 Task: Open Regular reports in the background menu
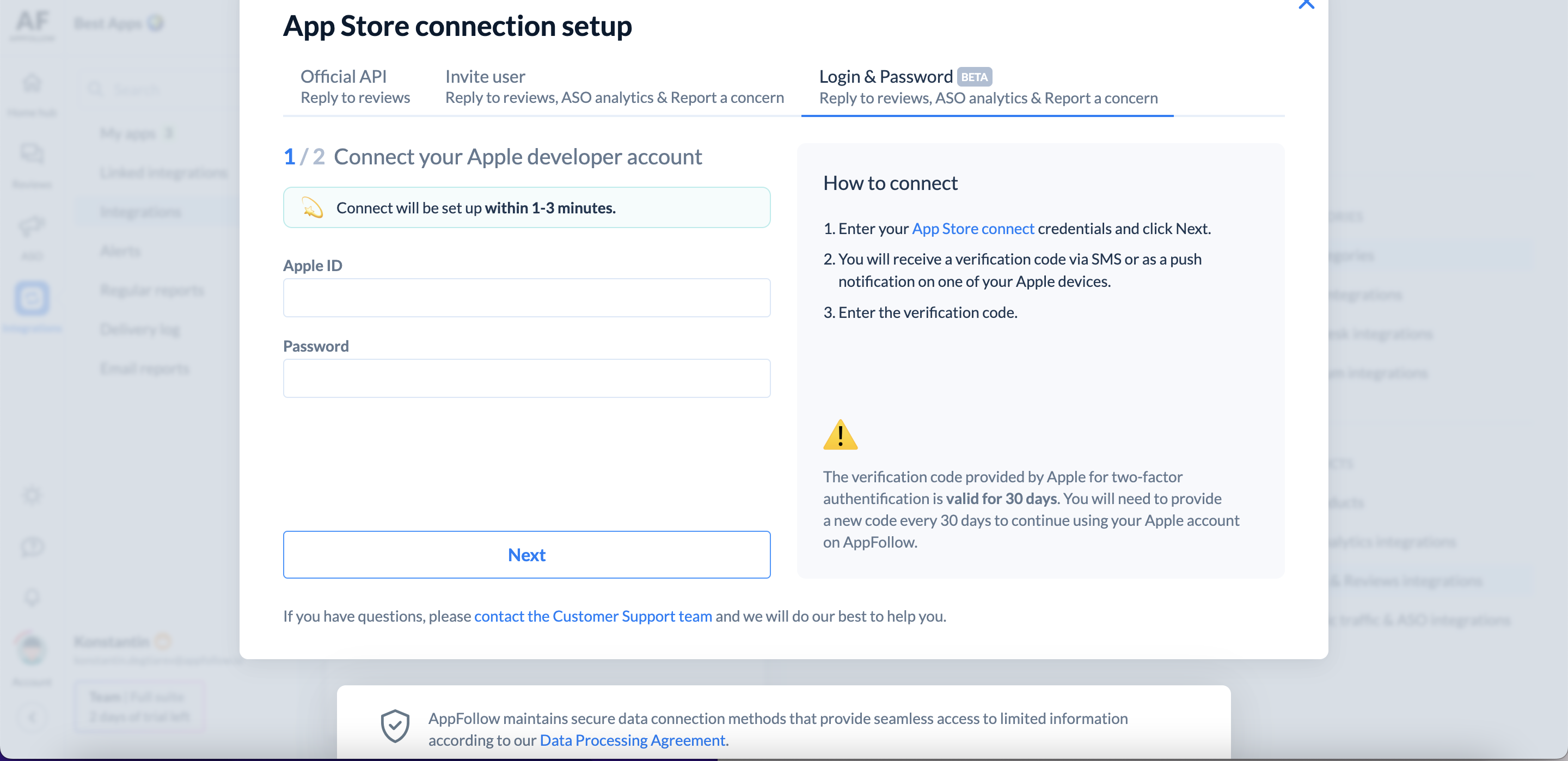pyautogui.click(x=152, y=290)
